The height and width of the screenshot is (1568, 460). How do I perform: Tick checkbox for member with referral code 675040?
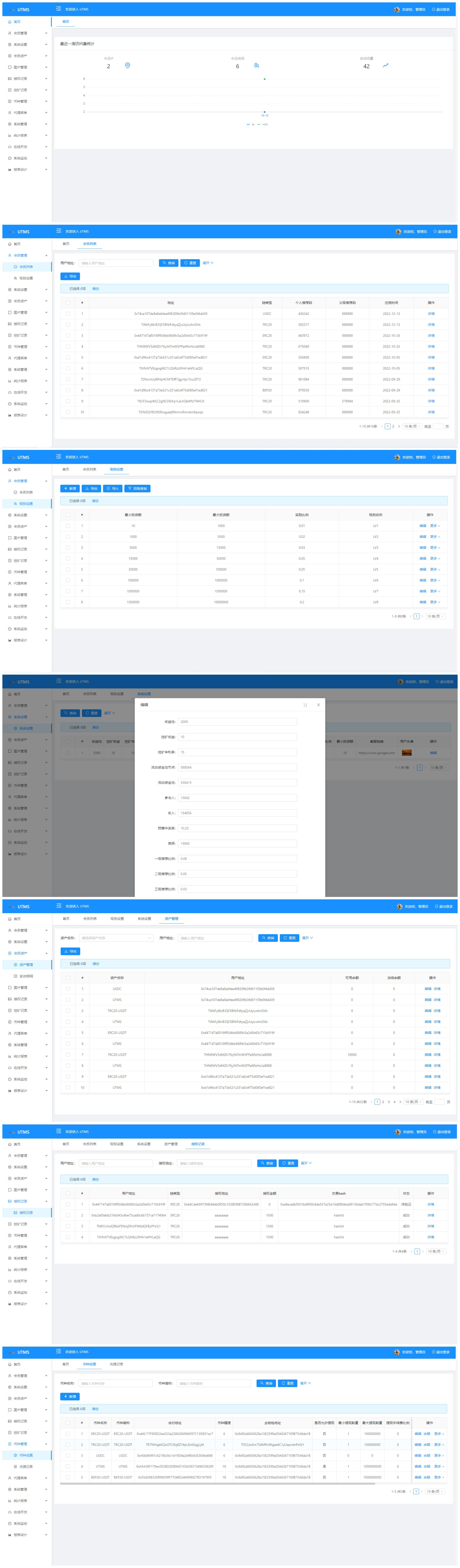tap(68, 346)
